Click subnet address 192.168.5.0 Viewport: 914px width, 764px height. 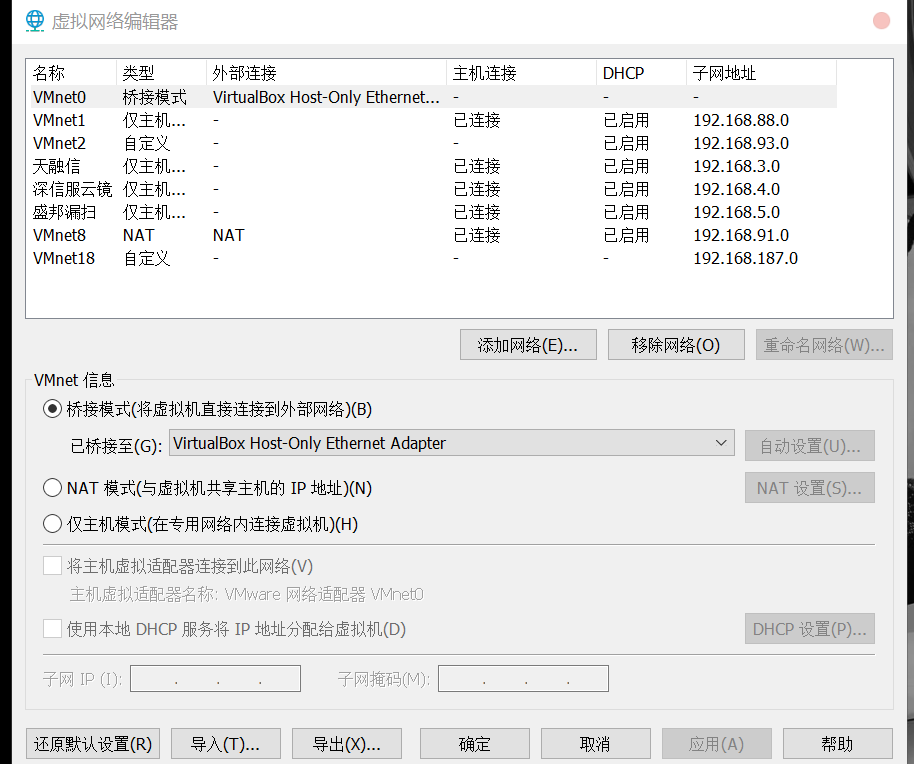pyautogui.click(x=736, y=212)
